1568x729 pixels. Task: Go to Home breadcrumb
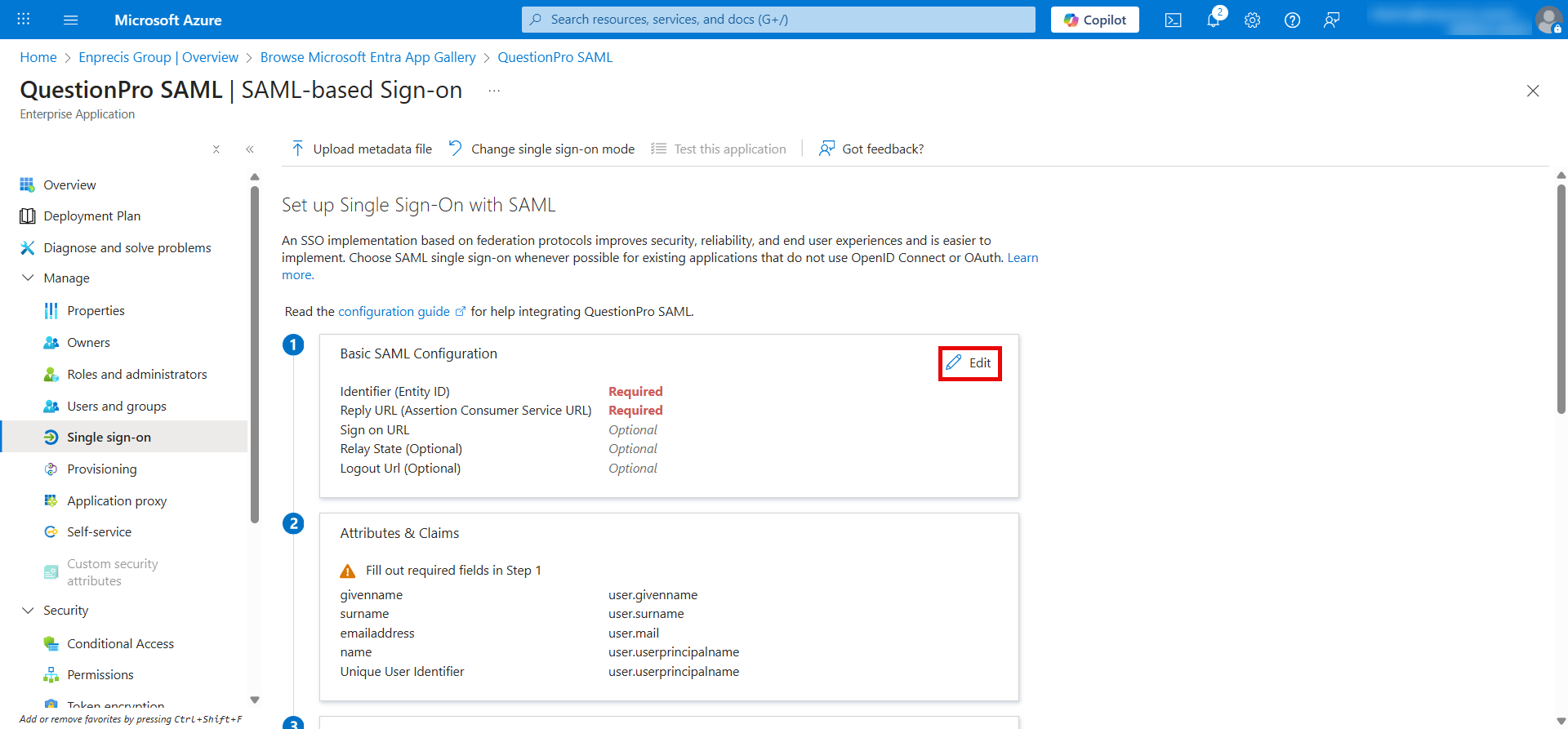tap(38, 57)
